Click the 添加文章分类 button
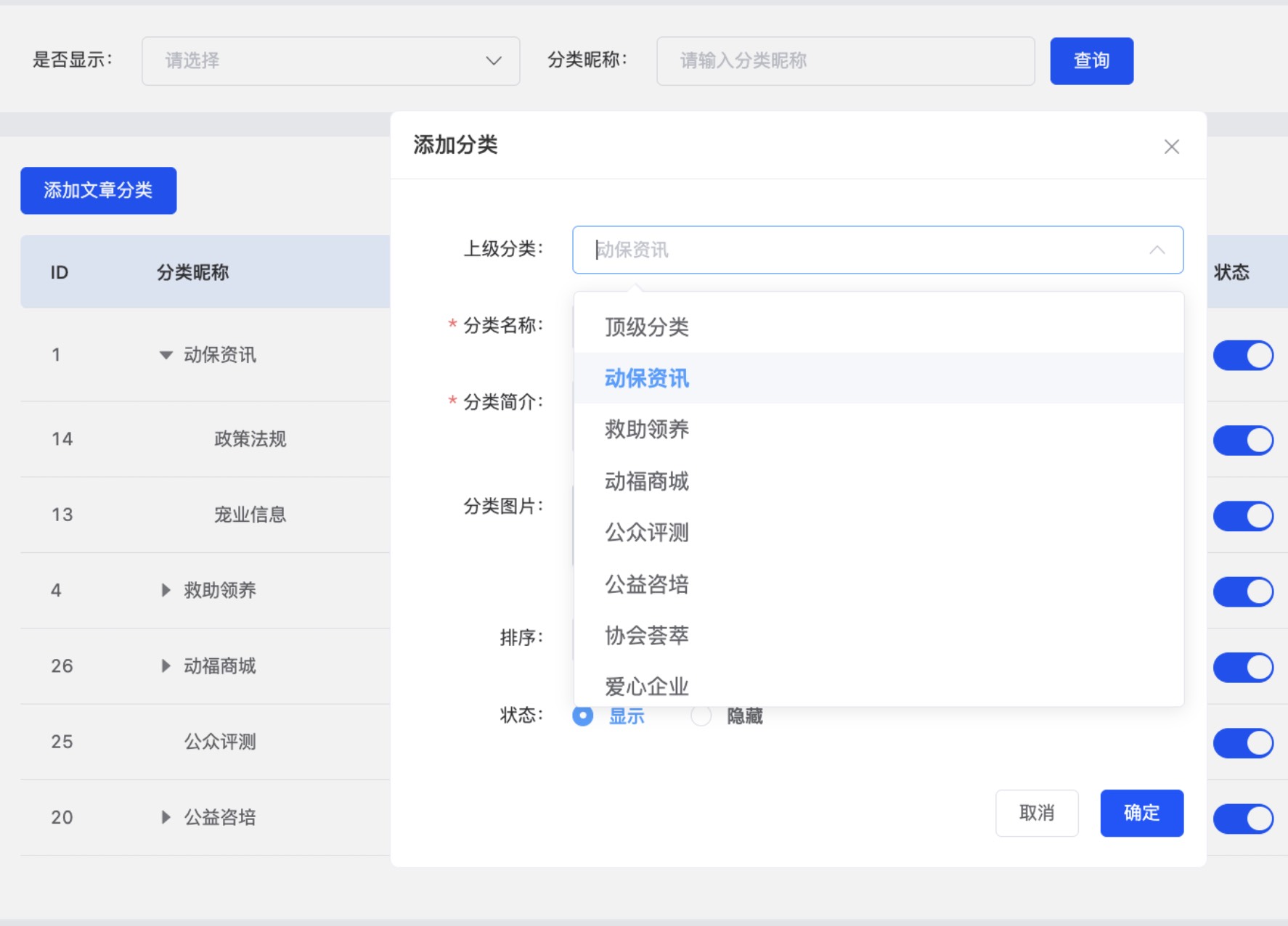Screen dimensions: 1288x926 [x=99, y=190]
